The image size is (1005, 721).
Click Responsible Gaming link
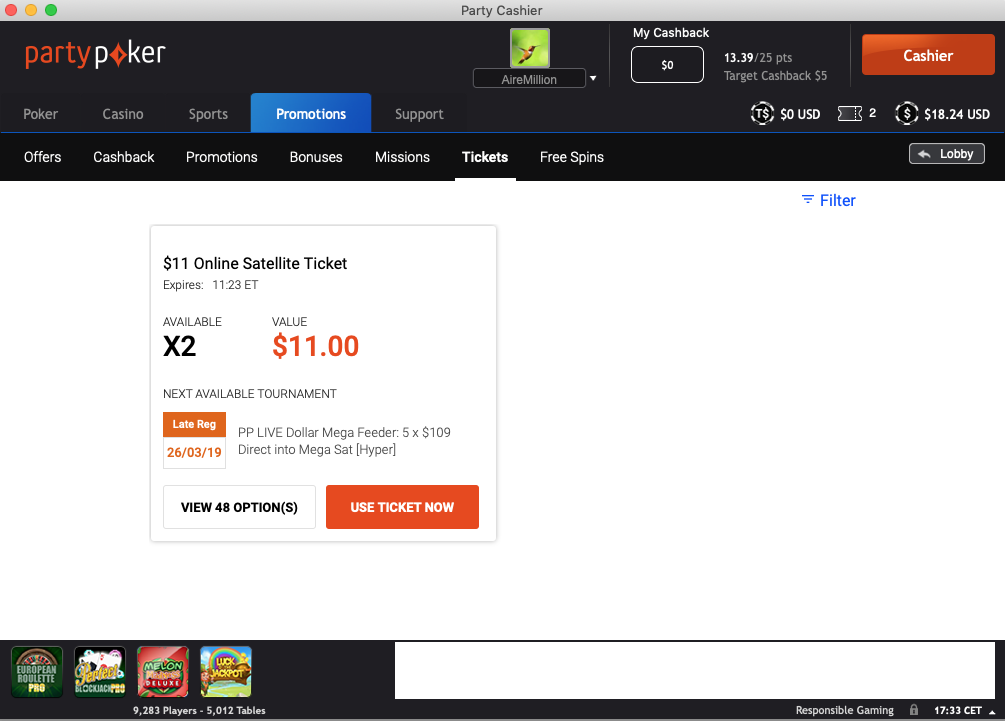[x=845, y=710]
